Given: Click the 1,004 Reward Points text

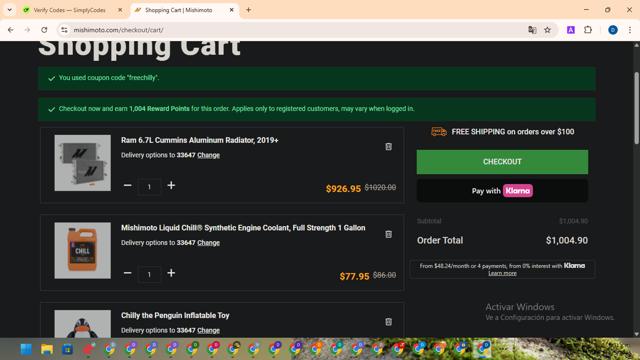Looking at the screenshot, I should tap(159, 109).
